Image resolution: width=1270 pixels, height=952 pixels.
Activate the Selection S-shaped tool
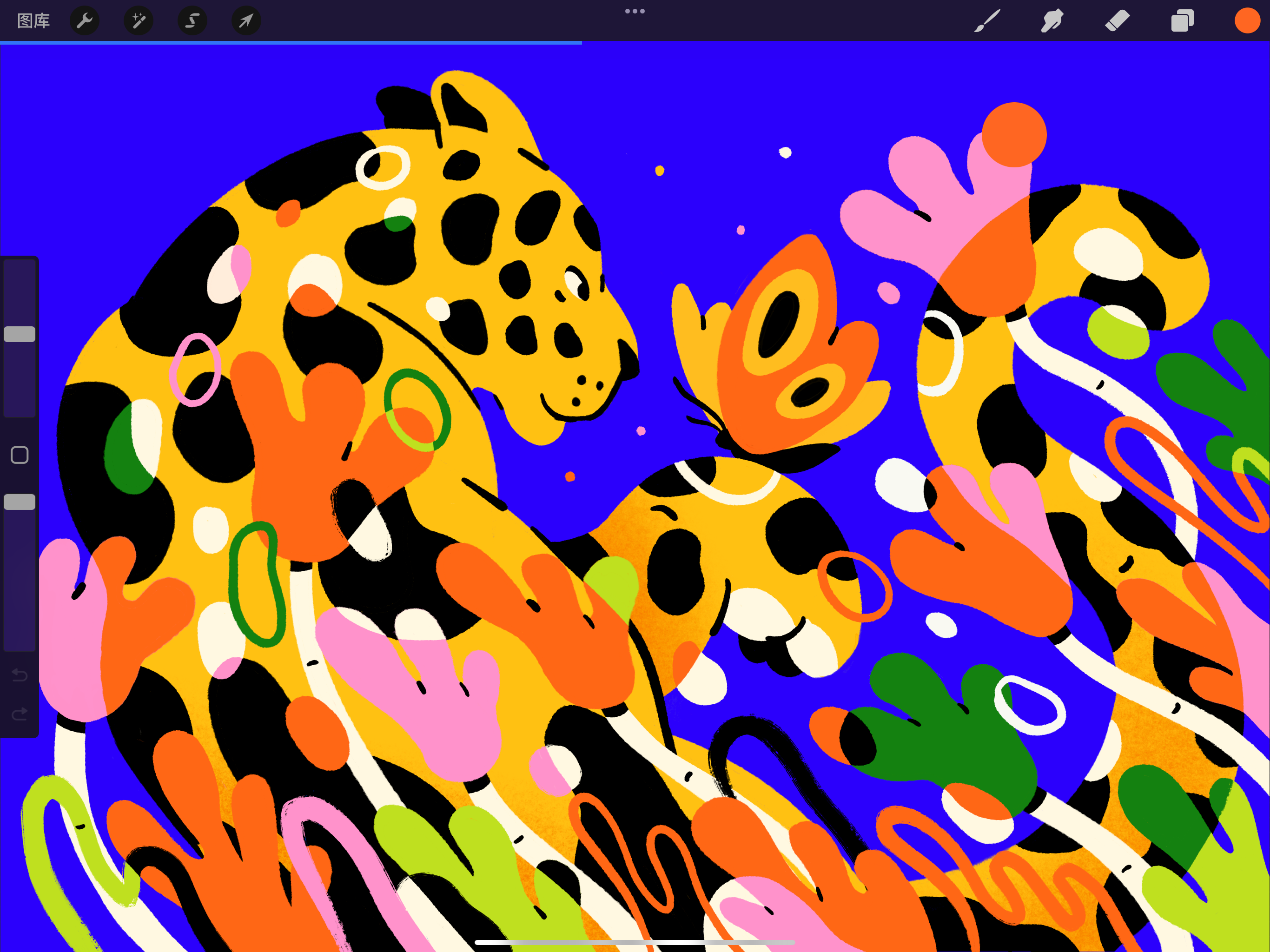[192, 21]
